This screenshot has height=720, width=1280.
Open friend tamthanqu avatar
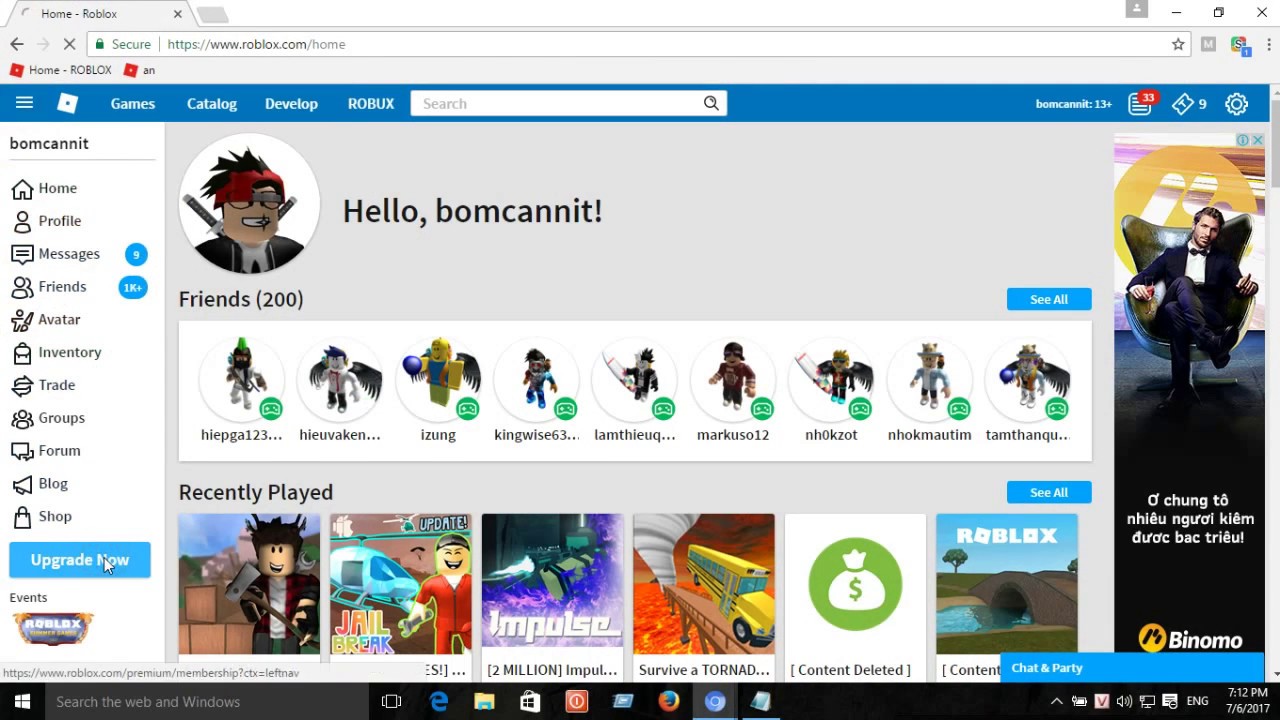click(1028, 379)
